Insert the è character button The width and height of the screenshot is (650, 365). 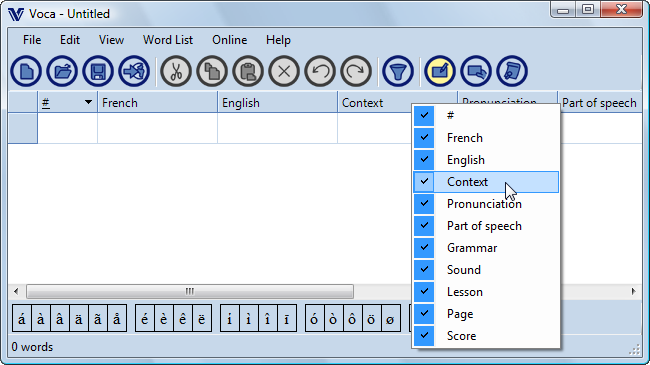point(164,318)
